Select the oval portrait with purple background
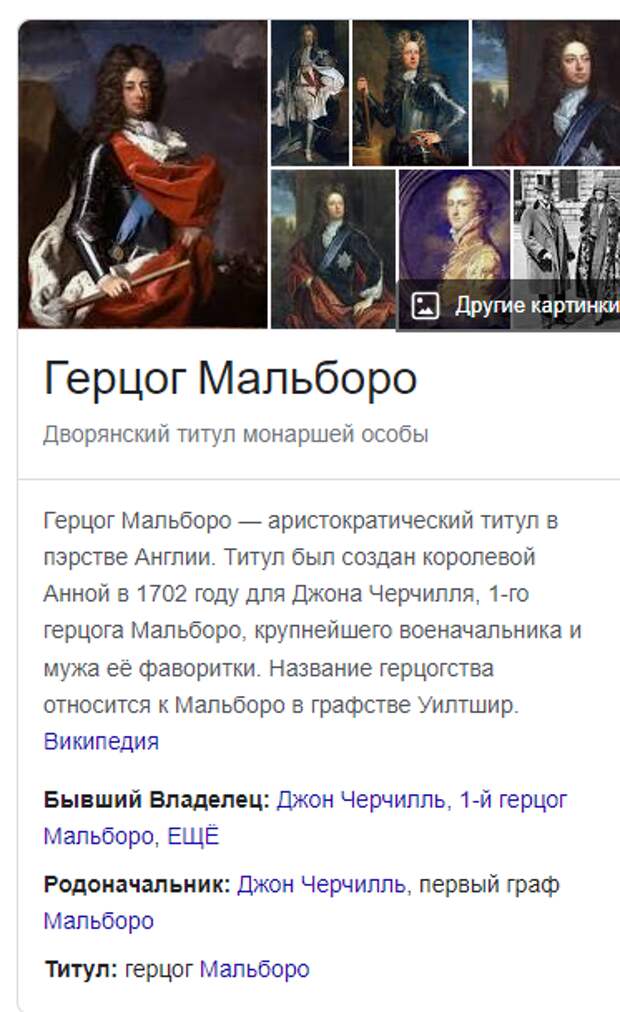Image resolution: width=620 pixels, height=1012 pixels. (454, 226)
